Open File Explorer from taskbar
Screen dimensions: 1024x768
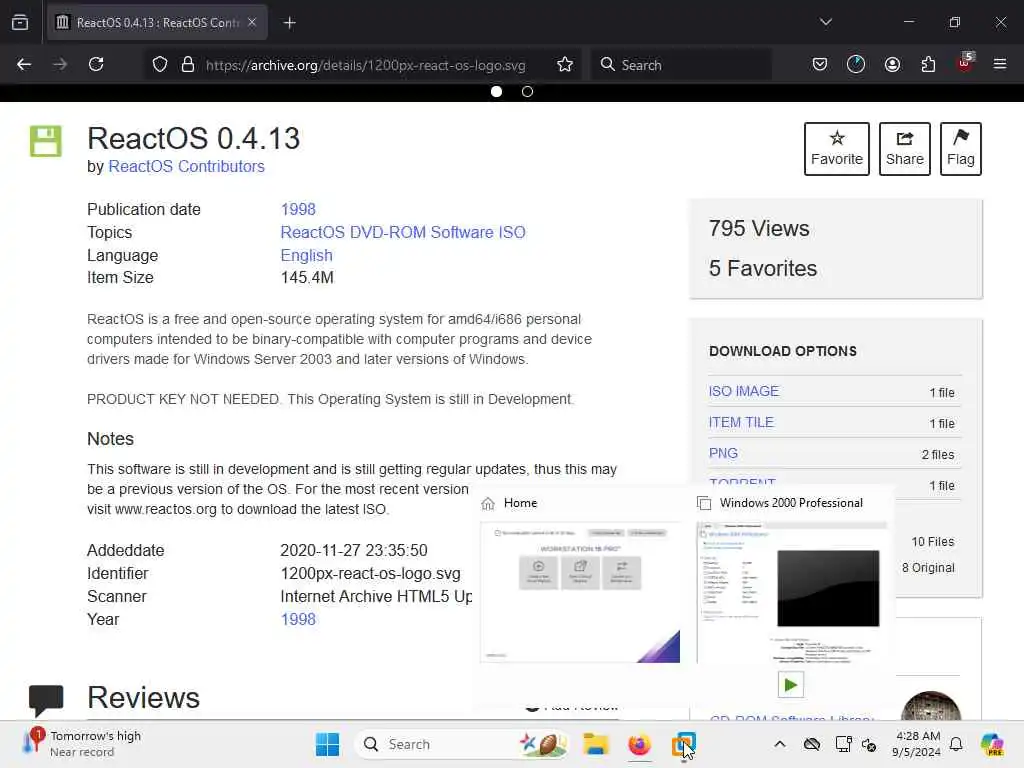click(596, 744)
